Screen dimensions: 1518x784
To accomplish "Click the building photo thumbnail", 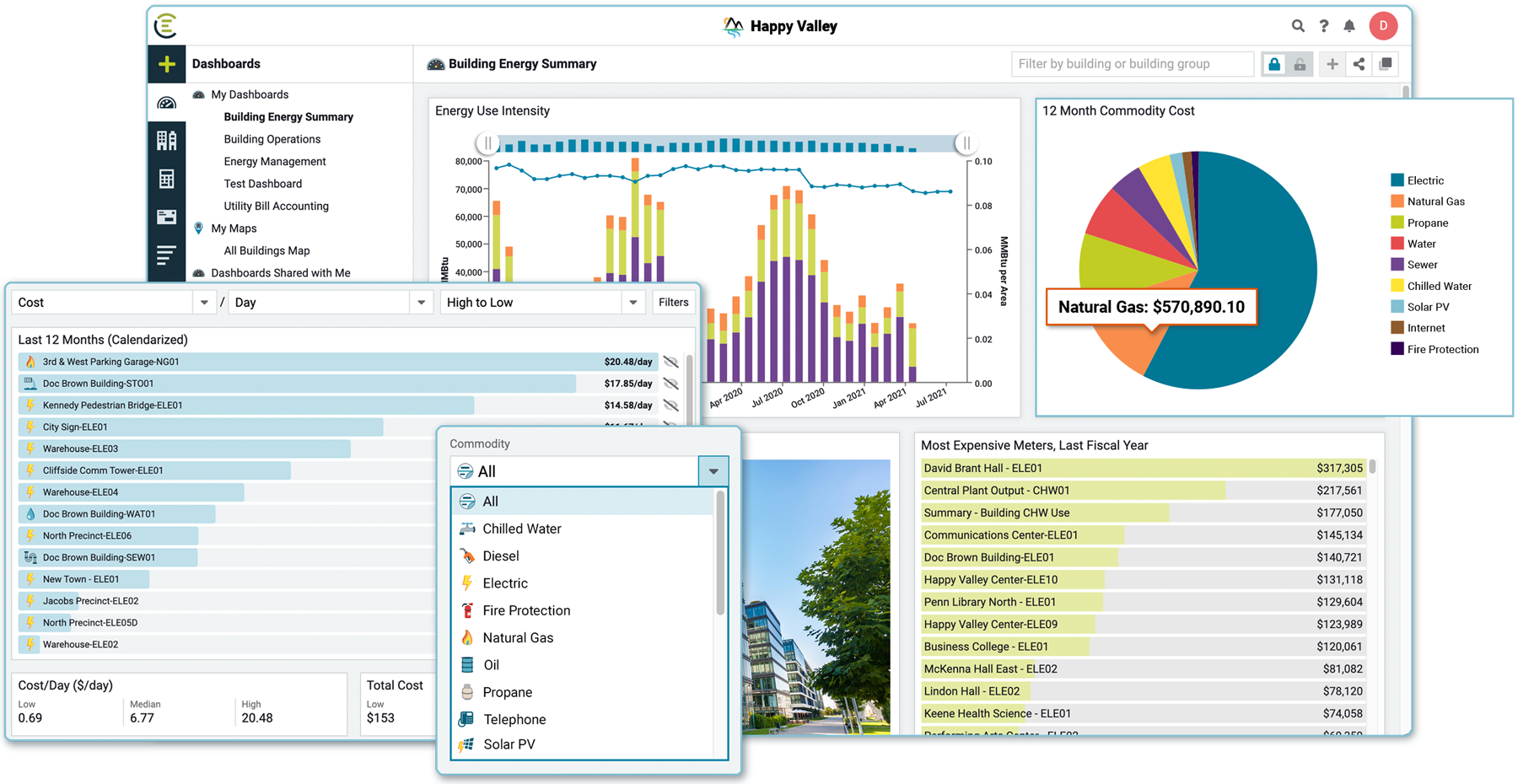I will (816, 597).
